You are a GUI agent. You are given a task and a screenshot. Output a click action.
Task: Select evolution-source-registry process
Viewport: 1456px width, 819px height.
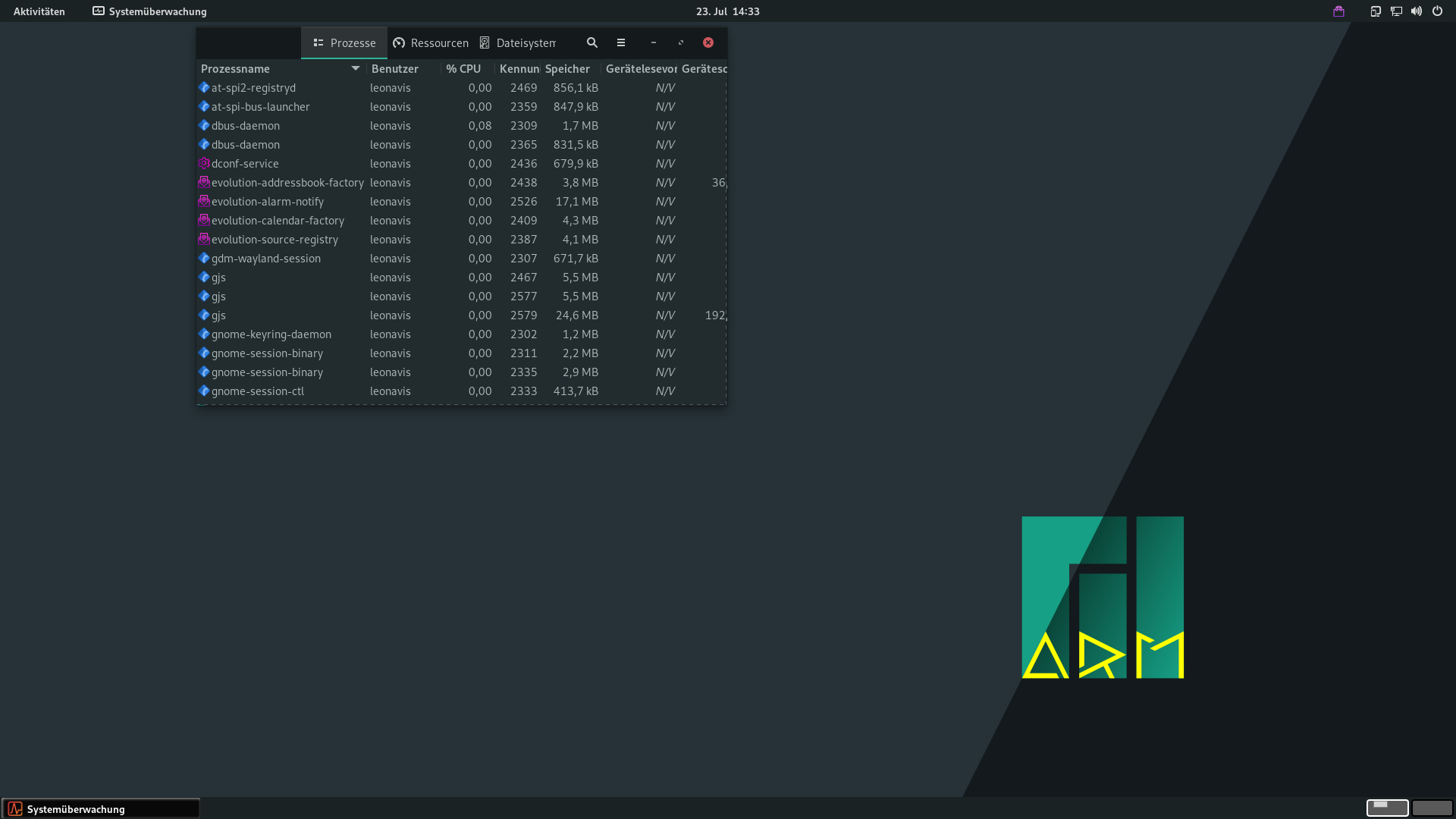coord(462,239)
